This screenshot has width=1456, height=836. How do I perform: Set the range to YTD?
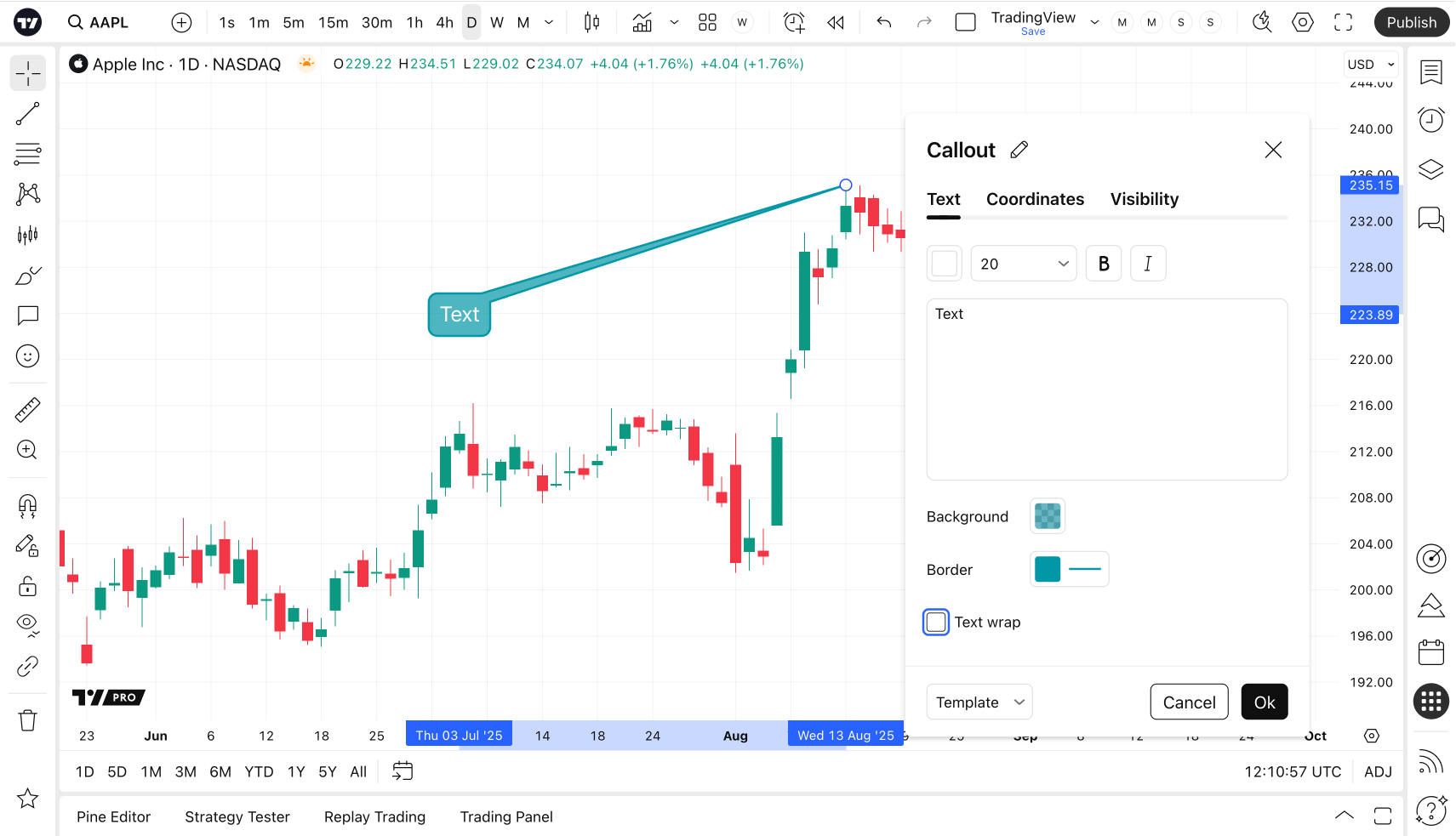click(259, 772)
